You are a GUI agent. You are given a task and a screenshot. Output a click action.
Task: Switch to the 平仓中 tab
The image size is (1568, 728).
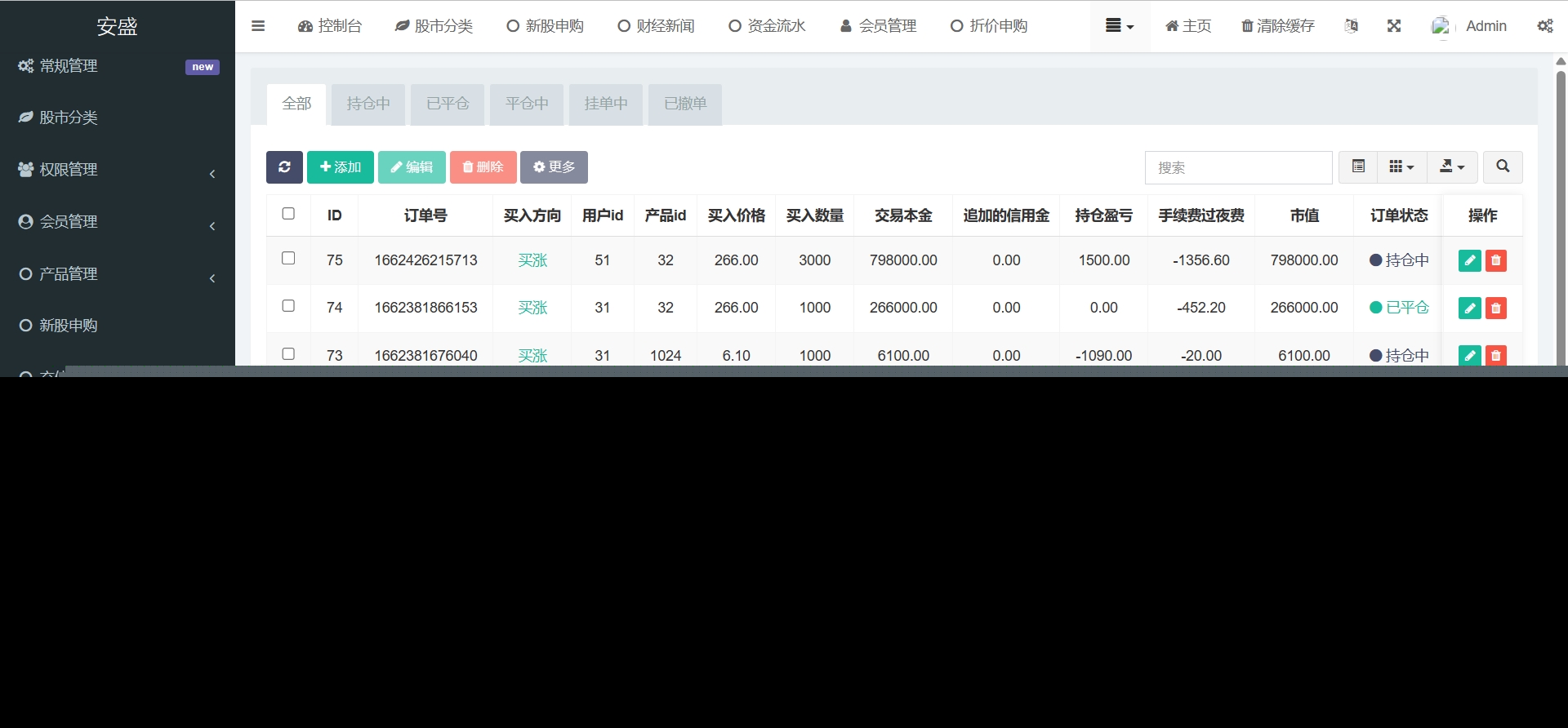click(527, 104)
